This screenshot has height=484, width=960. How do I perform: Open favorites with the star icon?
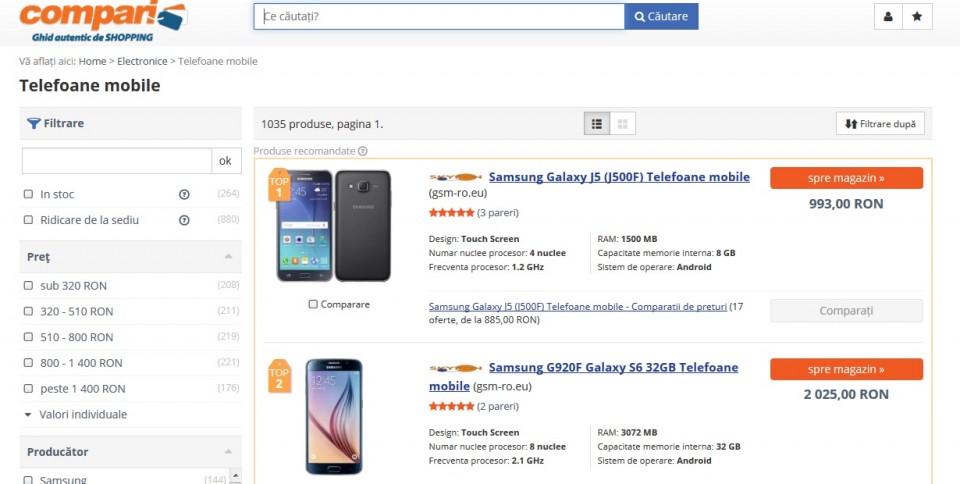pyautogui.click(x=917, y=17)
